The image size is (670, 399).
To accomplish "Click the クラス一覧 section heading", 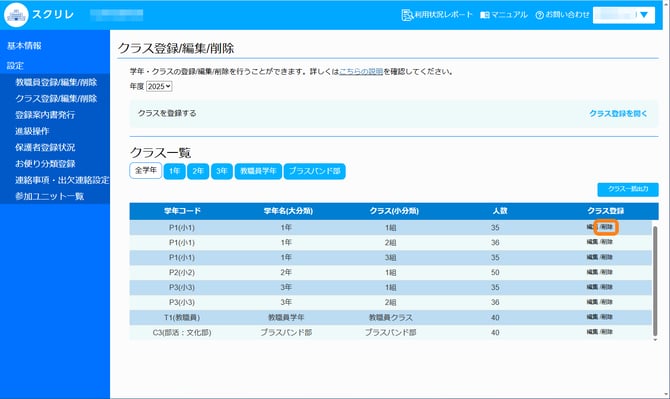I will click(x=160, y=153).
